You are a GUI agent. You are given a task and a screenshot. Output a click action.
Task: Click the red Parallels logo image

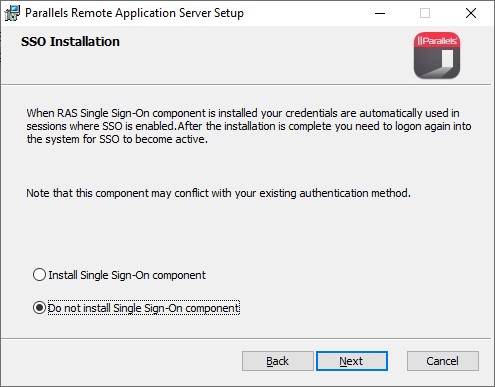437,55
